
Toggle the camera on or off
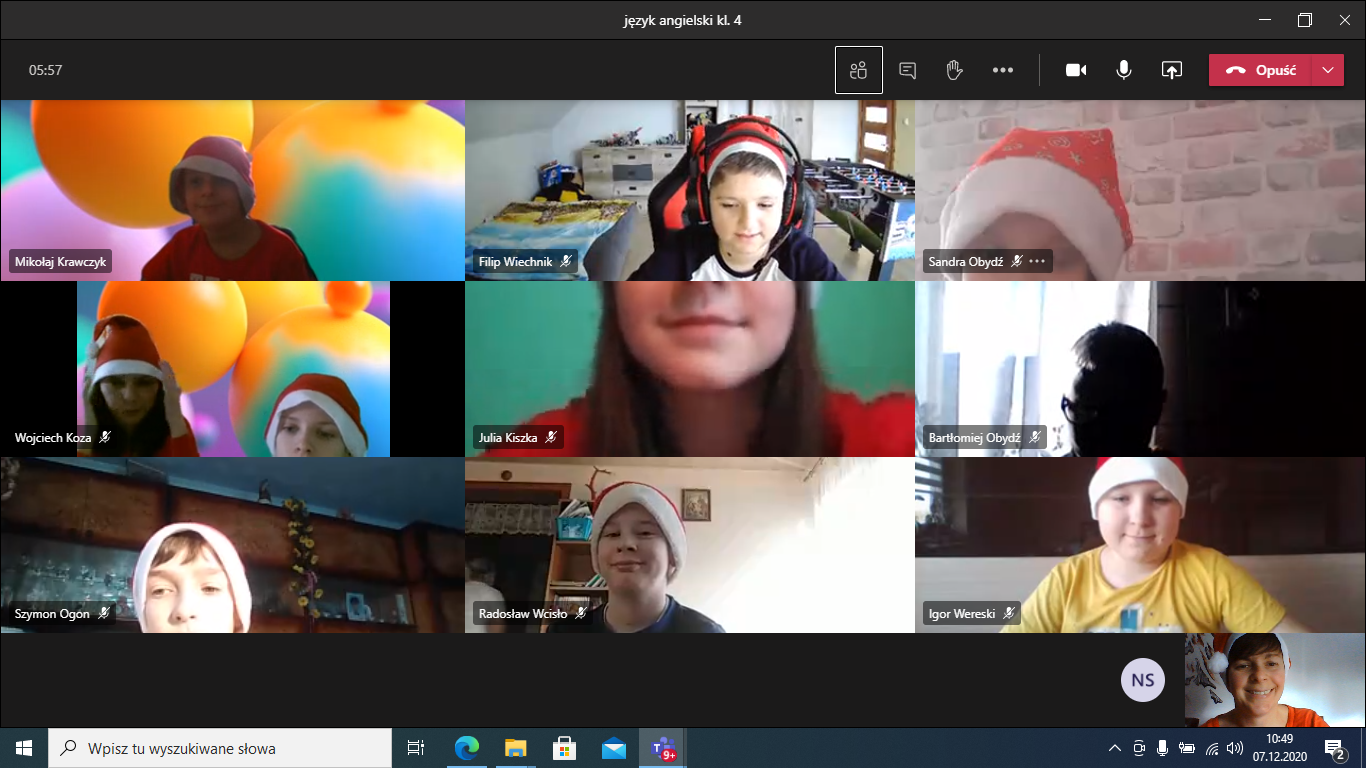coord(1076,70)
